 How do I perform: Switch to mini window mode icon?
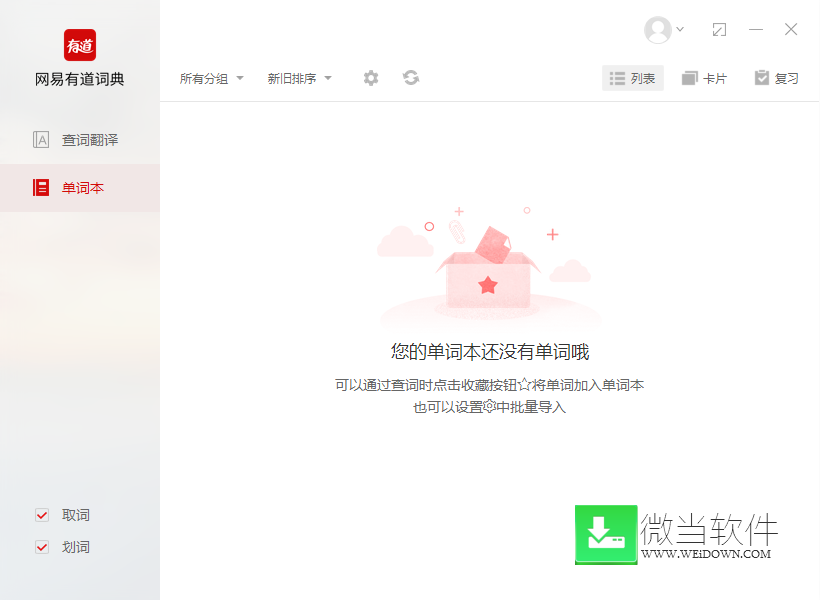(x=719, y=30)
